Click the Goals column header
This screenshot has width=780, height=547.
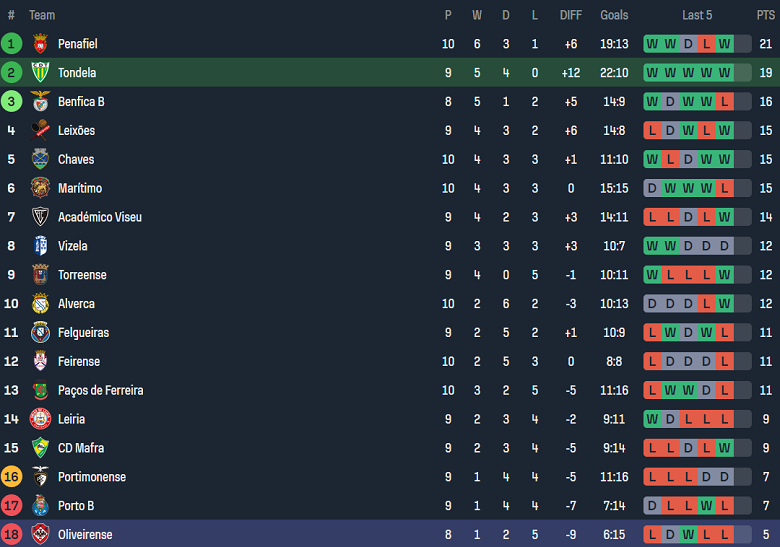pyautogui.click(x=614, y=15)
